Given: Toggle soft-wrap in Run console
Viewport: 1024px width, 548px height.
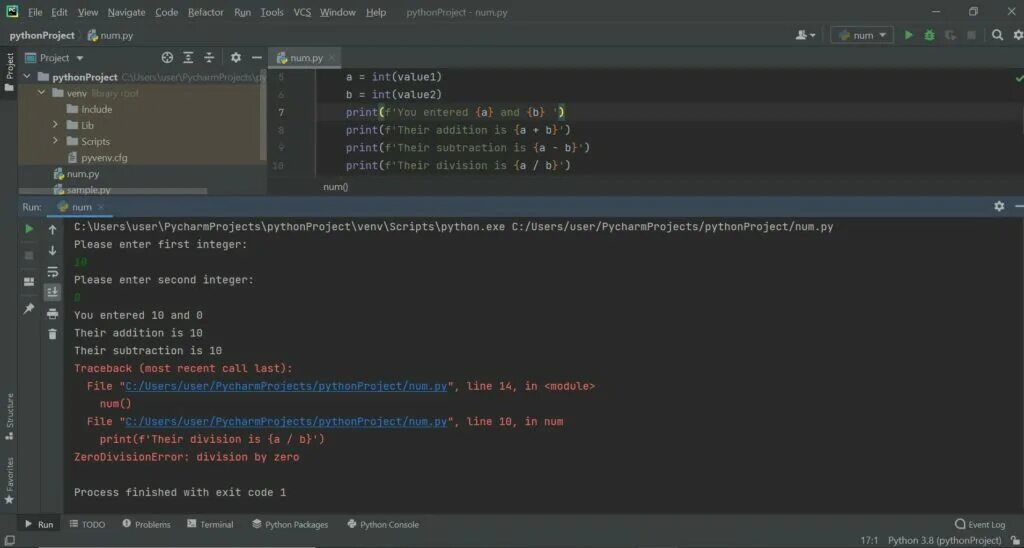Looking at the screenshot, I should pyautogui.click(x=53, y=272).
